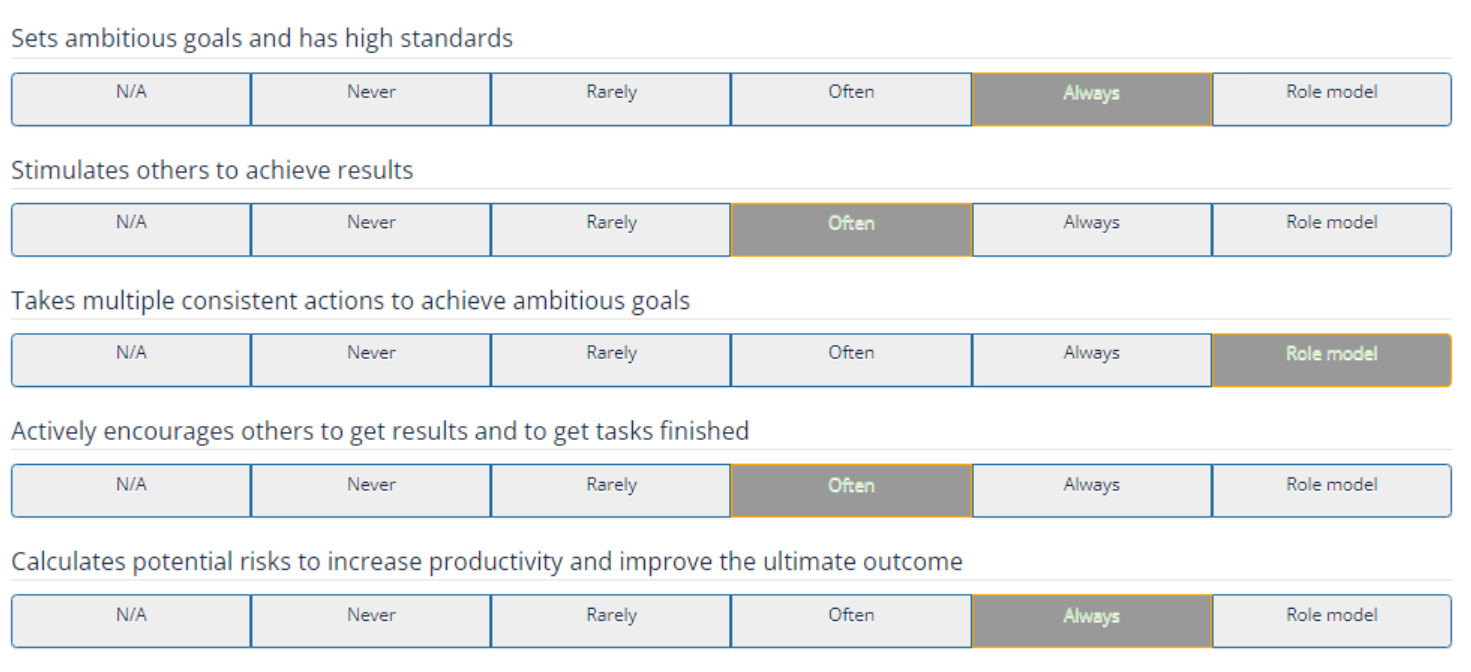Image resolution: width=1471 pixels, height=672 pixels.
Task: Select "Never" for actively encourages others
Action: click(371, 490)
